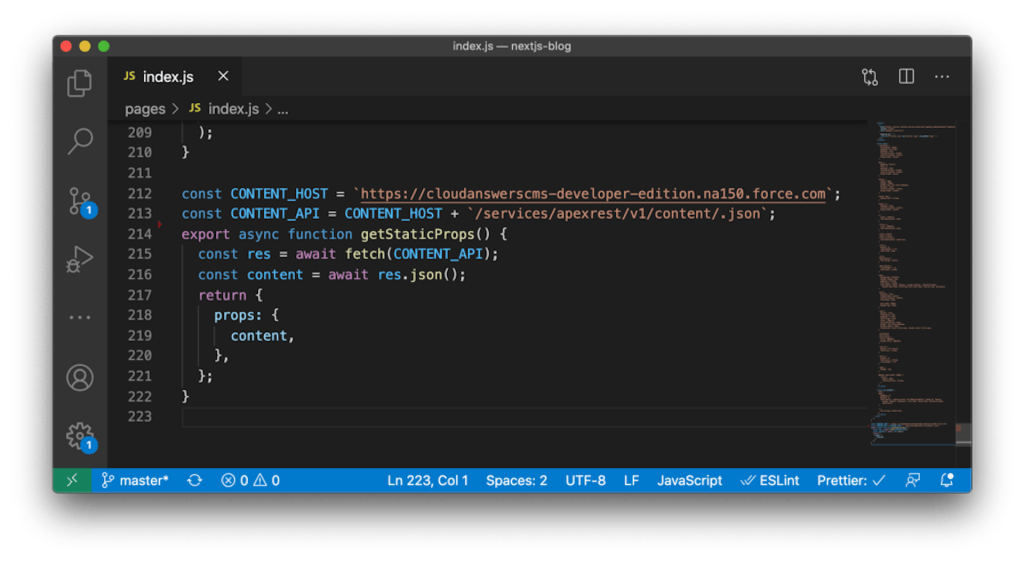Click the pages breadcrumb folder

coord(145,109)
